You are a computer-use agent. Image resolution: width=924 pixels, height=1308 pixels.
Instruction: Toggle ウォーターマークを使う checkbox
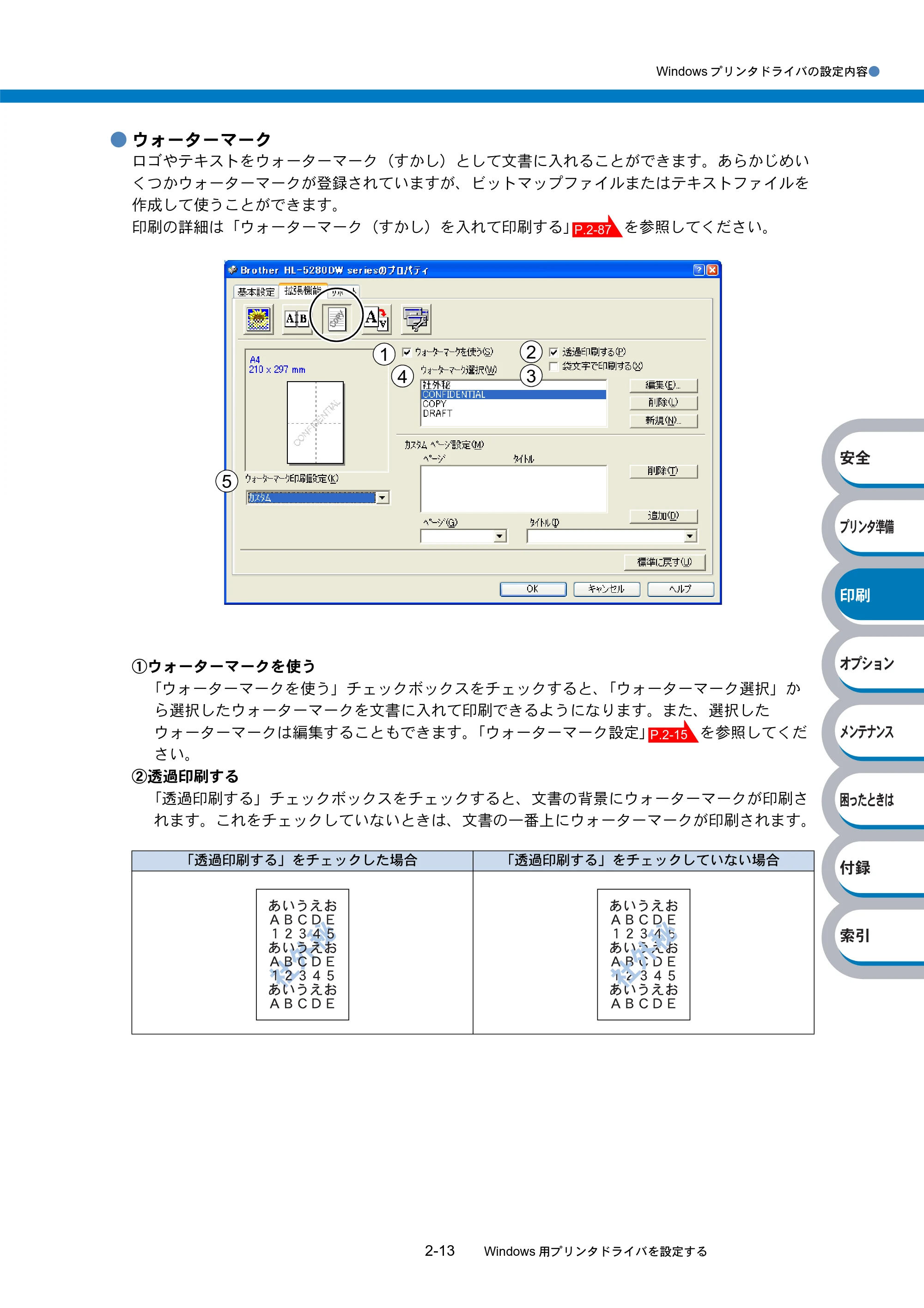pos(407,352)
